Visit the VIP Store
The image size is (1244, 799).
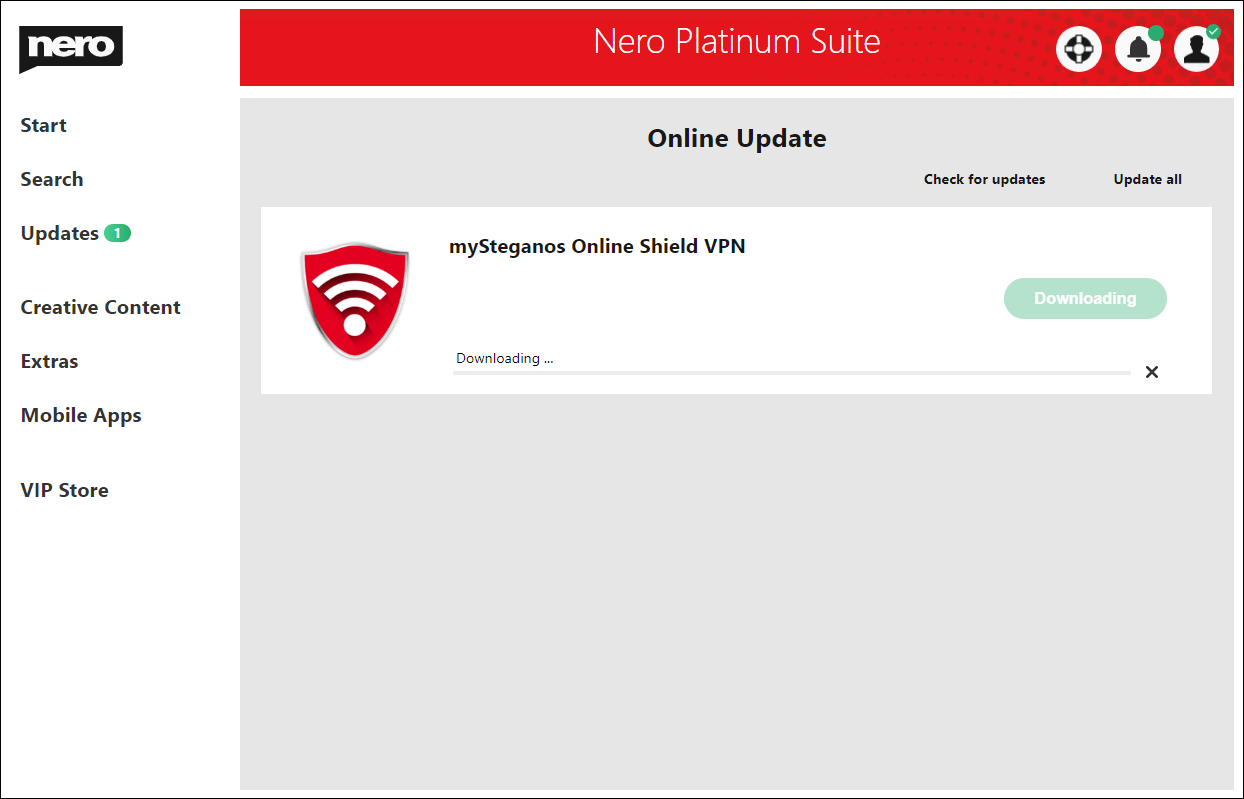pyautogui.click(x=64, y=490)
